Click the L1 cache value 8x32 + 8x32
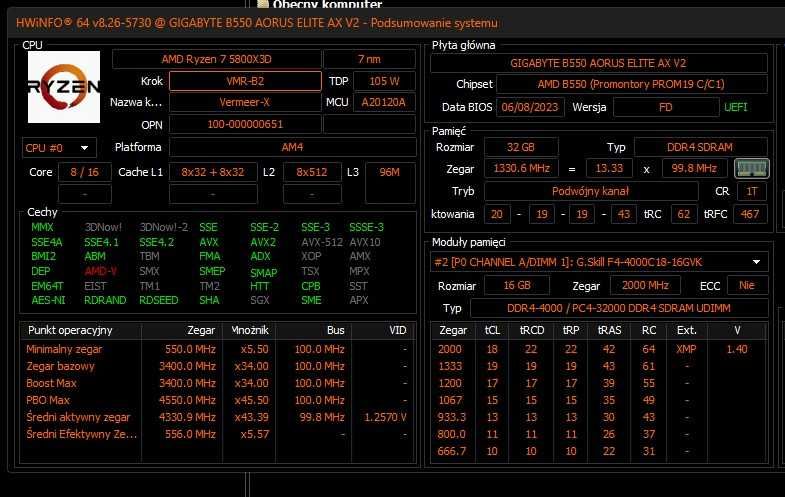 (213, 172)
